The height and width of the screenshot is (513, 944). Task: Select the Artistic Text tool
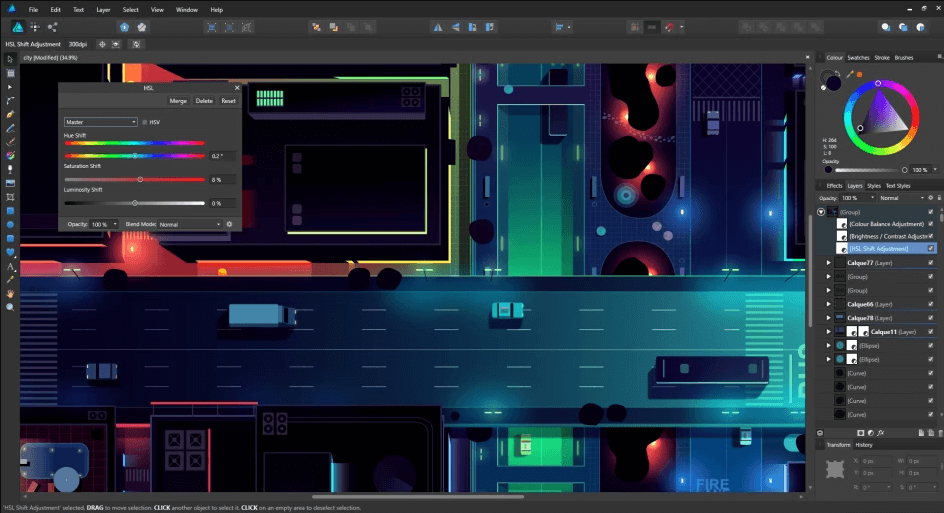(x=10, y=266)
